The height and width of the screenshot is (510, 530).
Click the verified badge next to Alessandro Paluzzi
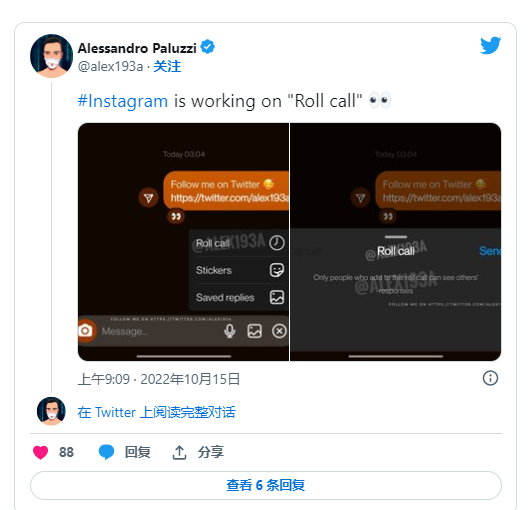click(208, 47)
